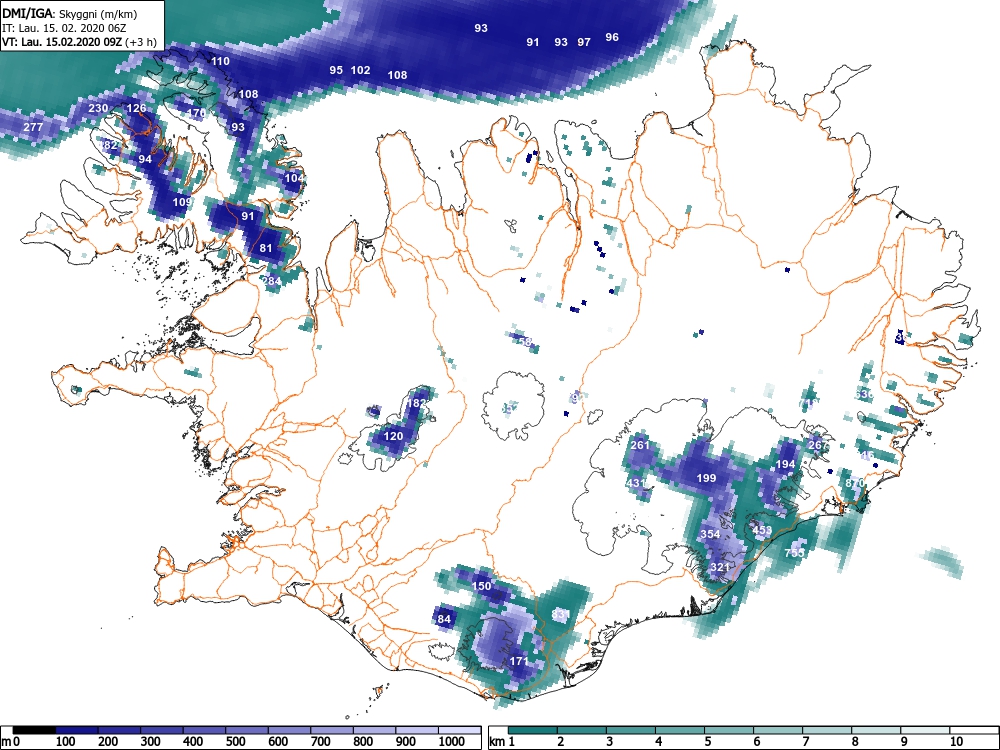The image size is (1000, 750).
Task: Click the visibility value 150 in the south
Action: click(482, 586)
